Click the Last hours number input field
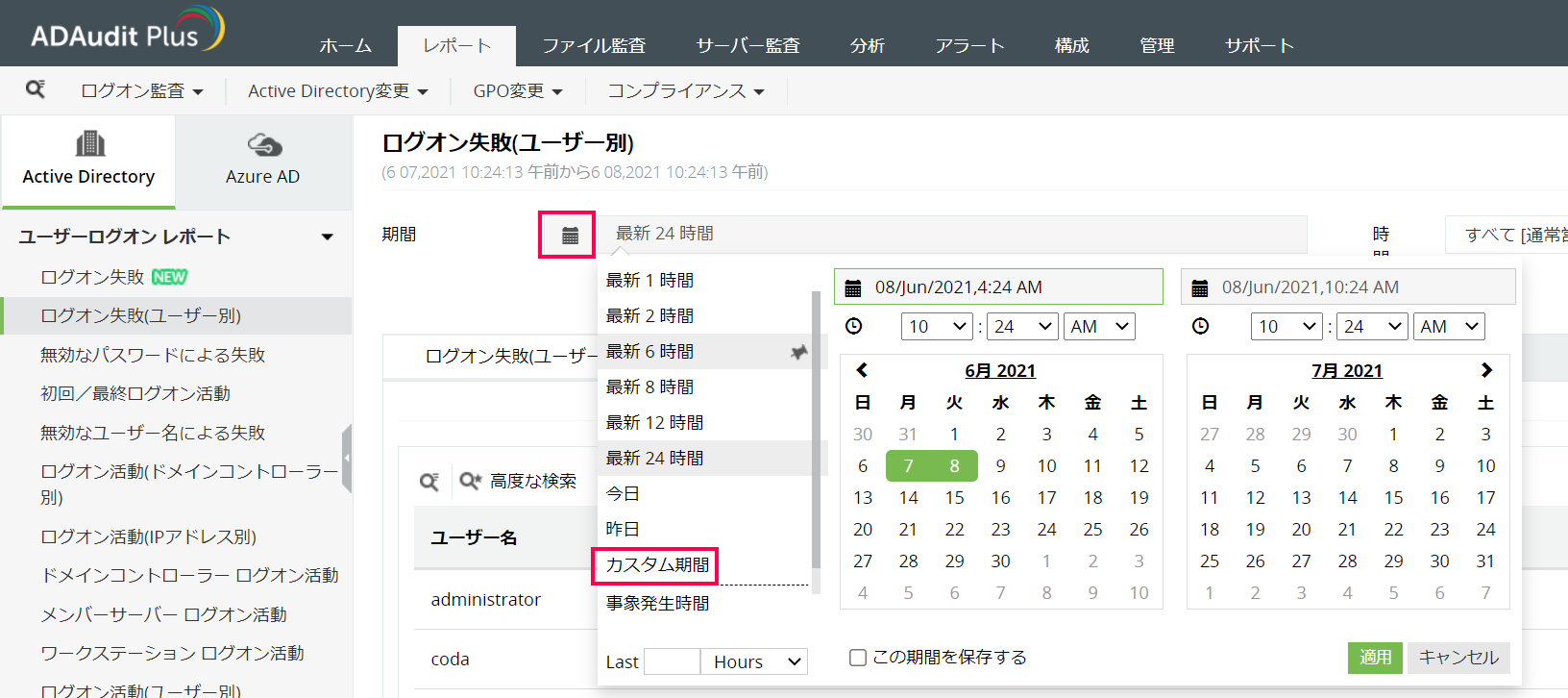Image resolution: width=1568 pixels, height=698 pixels. [672, 661]
